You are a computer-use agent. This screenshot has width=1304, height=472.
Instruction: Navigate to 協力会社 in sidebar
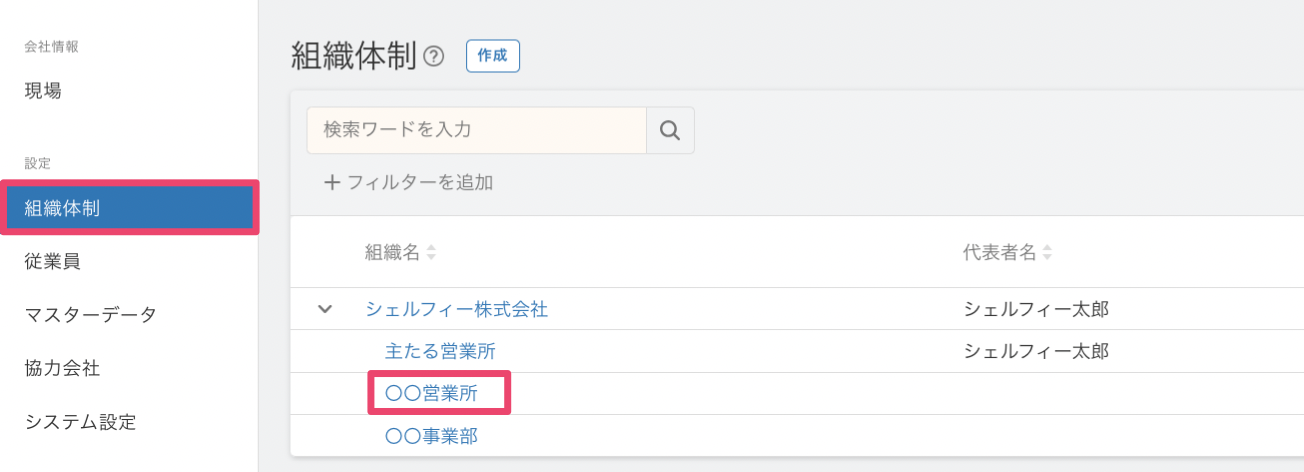click(x=62, y=368)
